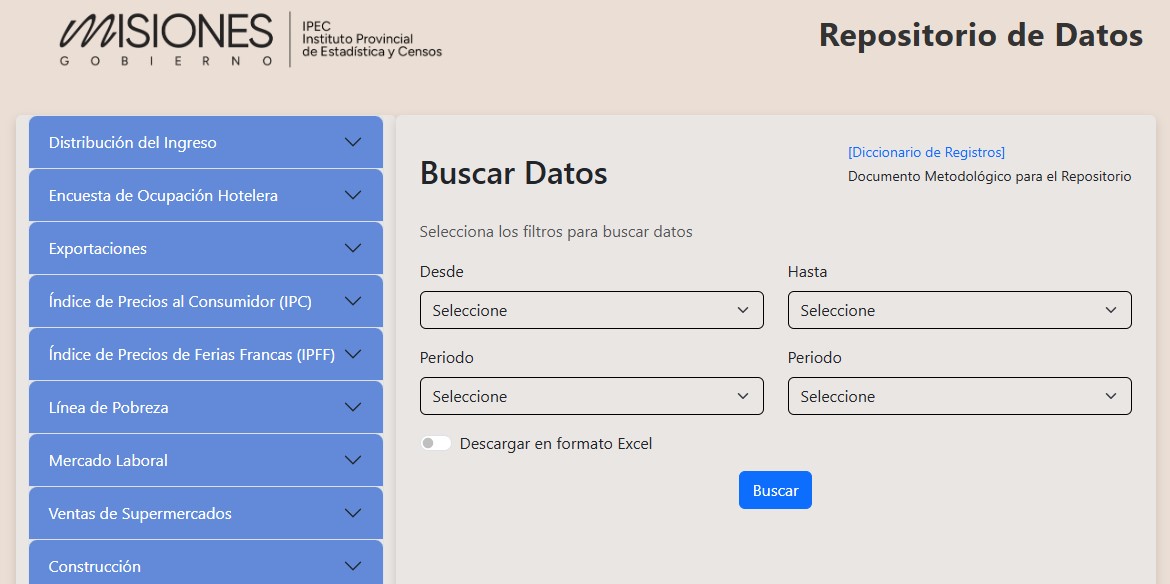Expand the Exportaciones category
The image size is (1170, 584).
(x=205, y=248)
